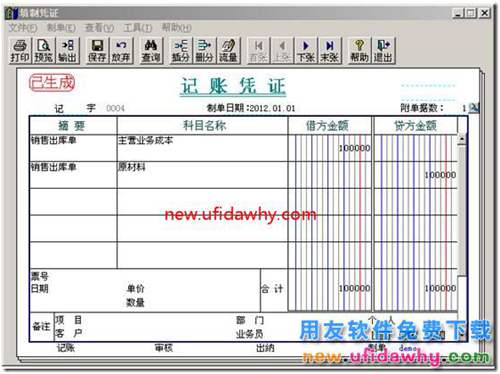Go to 首张 first voucher
The width and height of the screenshot is (500, 374).
point(258,51)
